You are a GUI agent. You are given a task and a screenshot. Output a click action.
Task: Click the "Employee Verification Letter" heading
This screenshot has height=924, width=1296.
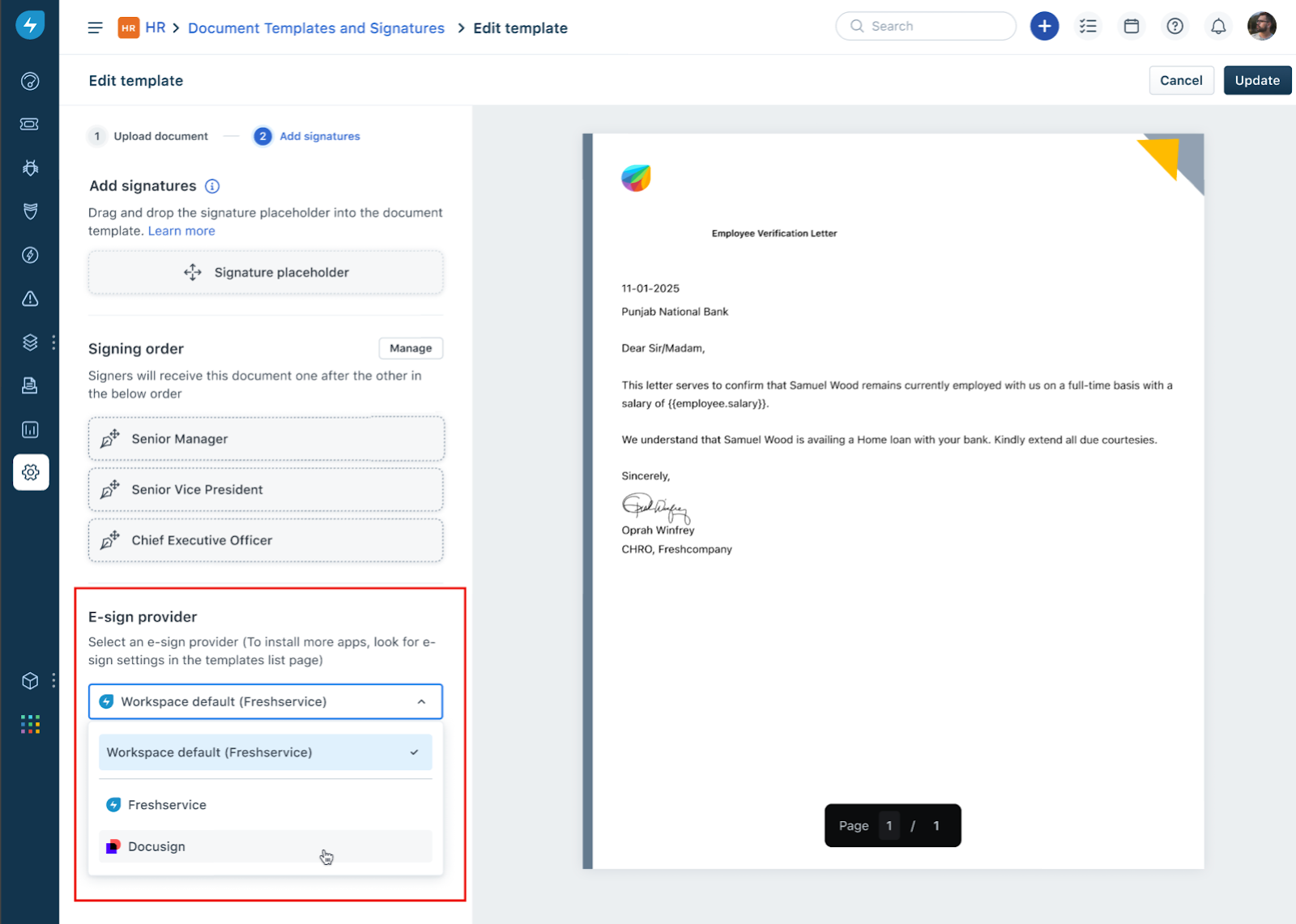774,233
